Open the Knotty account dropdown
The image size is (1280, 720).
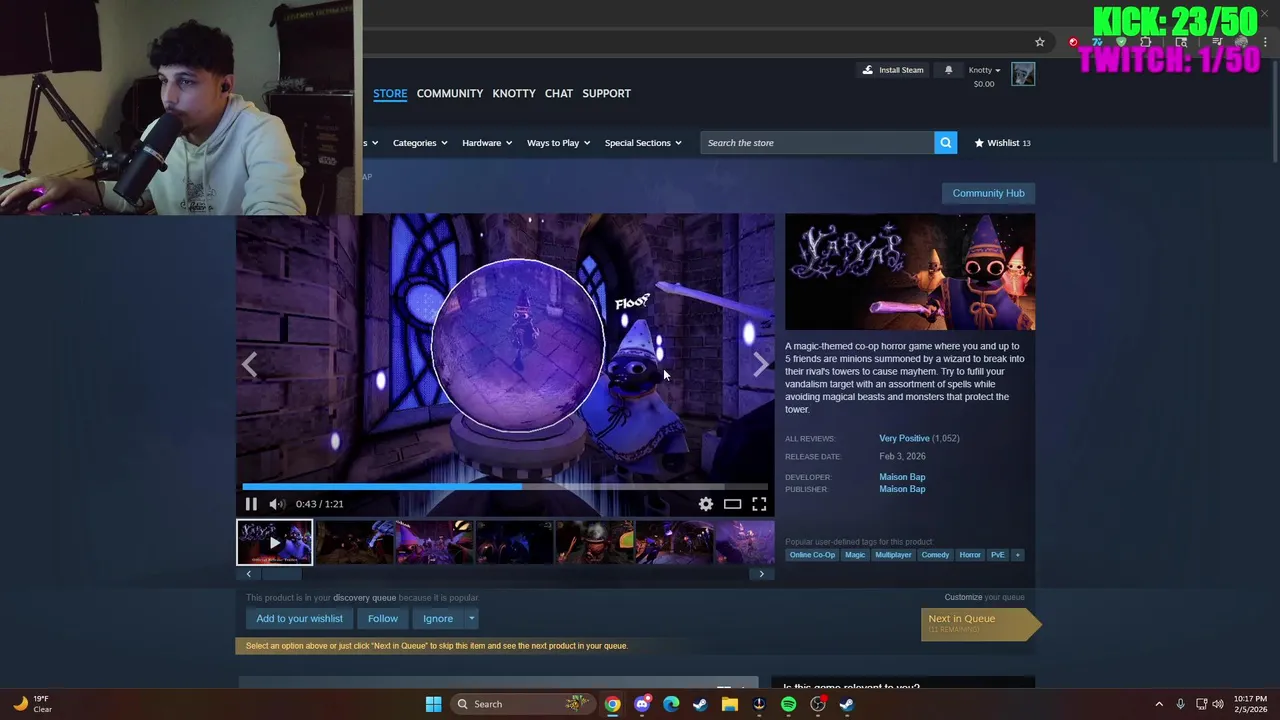[984, 70]
